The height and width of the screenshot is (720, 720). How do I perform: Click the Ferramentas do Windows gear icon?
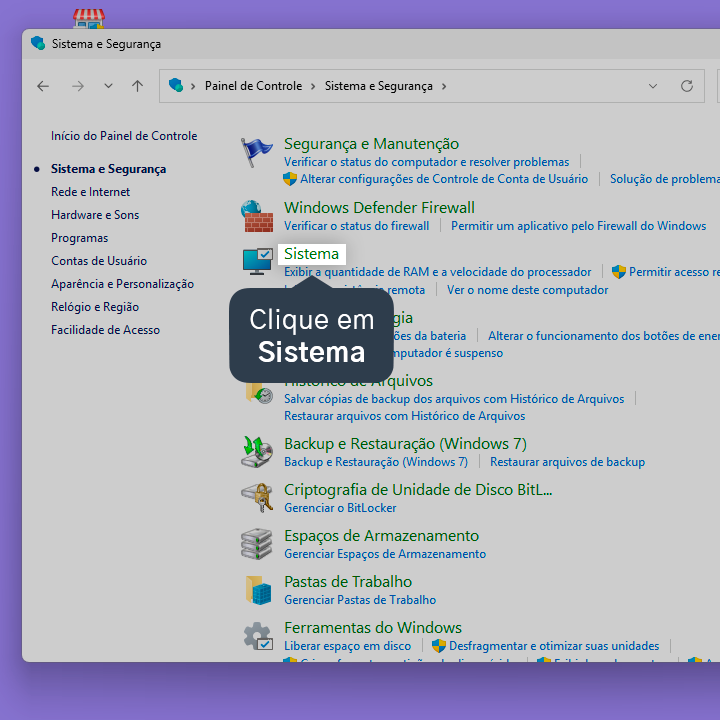click(258, 636)
